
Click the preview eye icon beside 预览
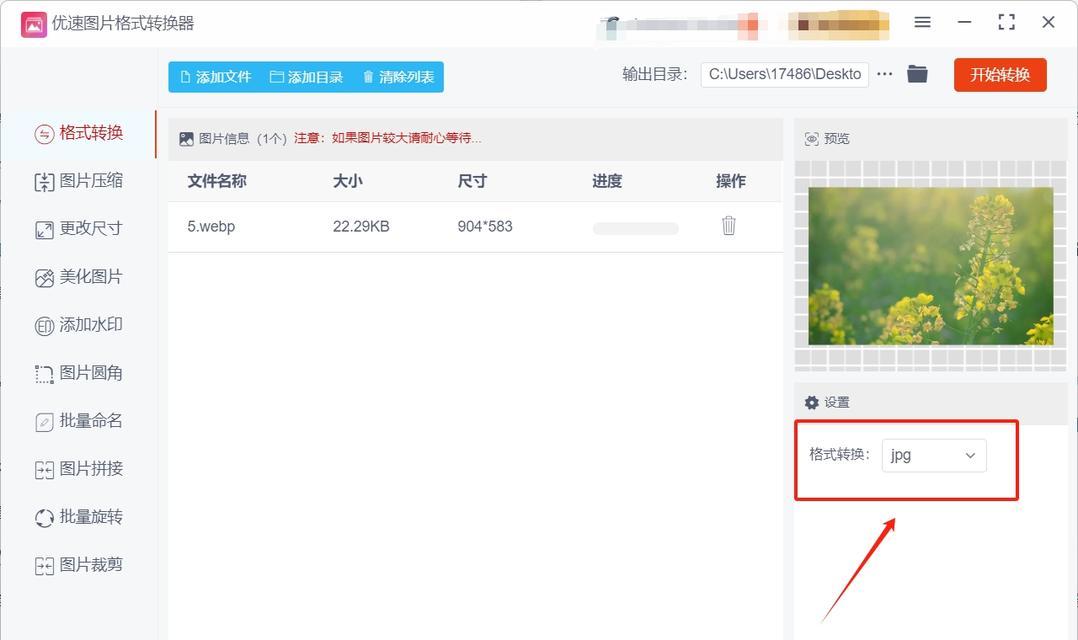tap(812, 139)
